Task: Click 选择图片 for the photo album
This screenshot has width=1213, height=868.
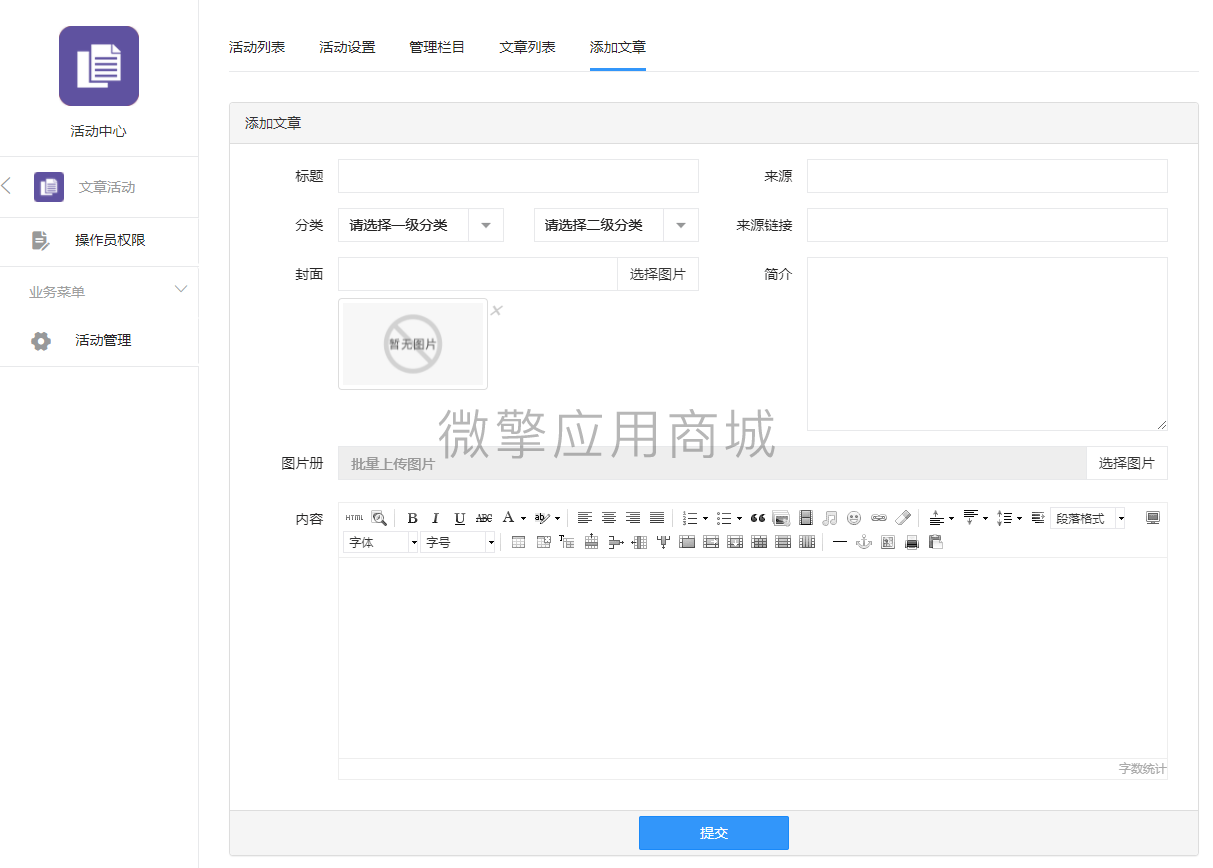Action: point(1127,463)
